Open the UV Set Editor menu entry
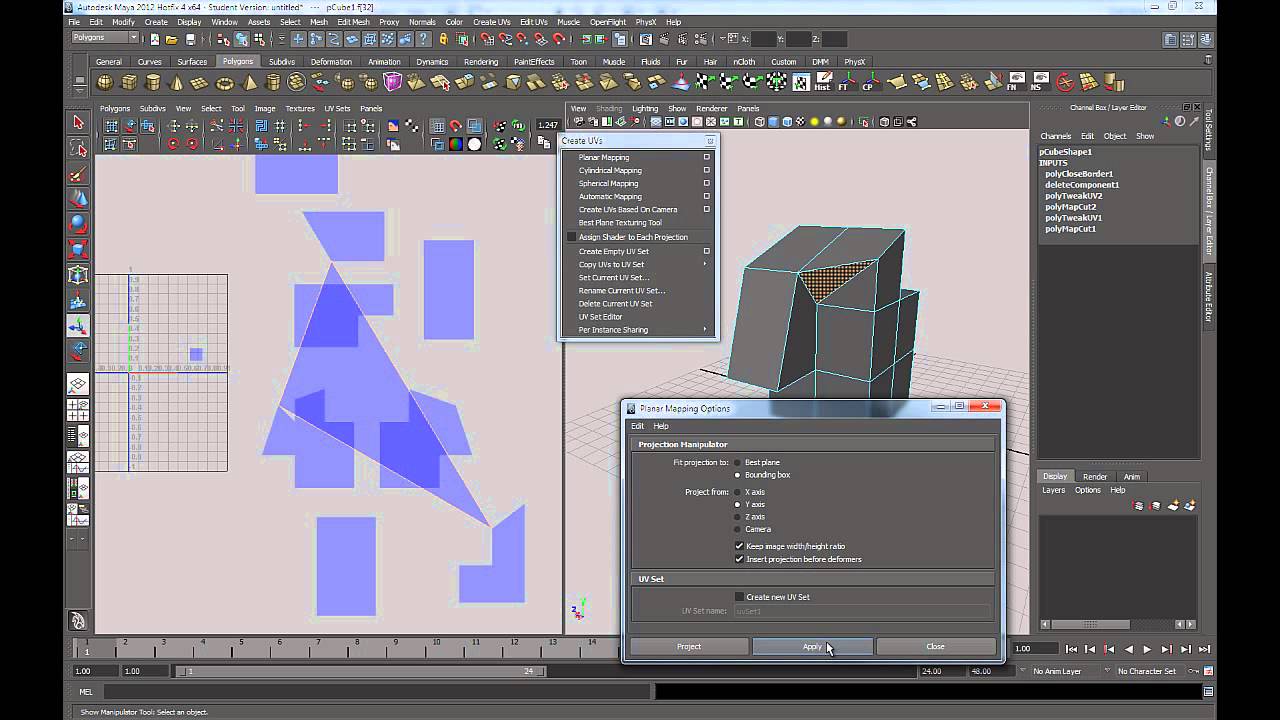 [600, 317]
